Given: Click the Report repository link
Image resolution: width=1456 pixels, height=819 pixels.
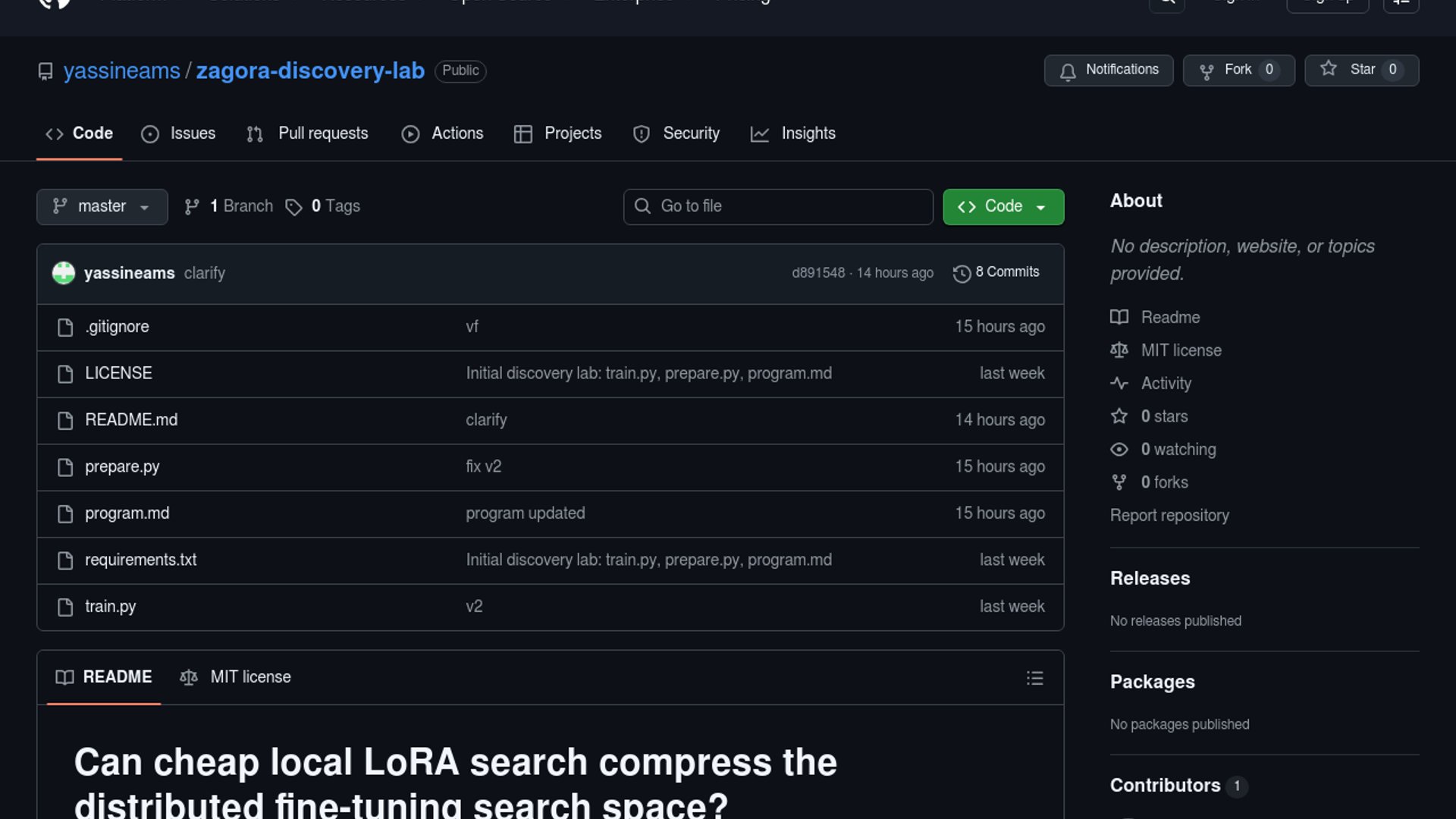Looking at the screenshot, I should (x=1169, y=516).
